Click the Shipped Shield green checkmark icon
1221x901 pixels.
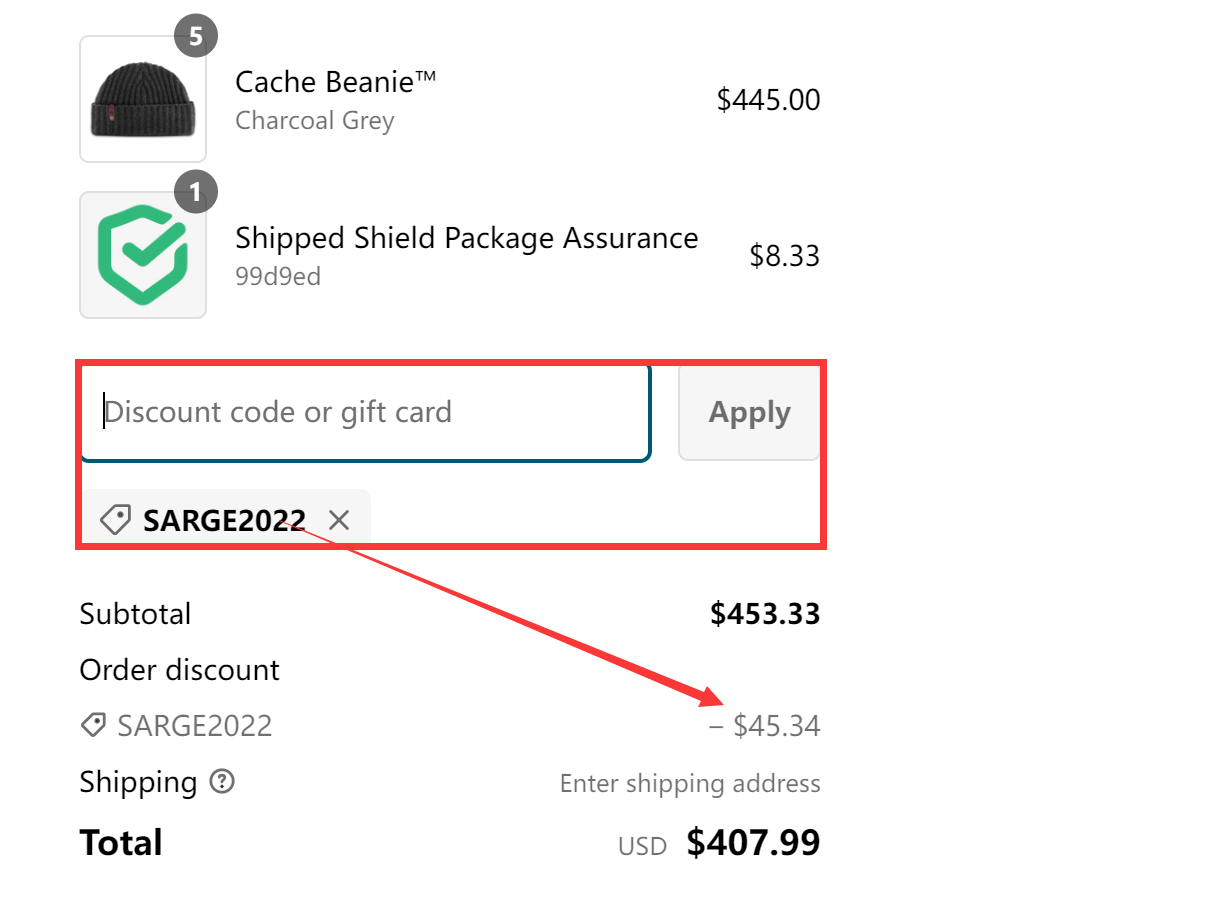[143, 255]
